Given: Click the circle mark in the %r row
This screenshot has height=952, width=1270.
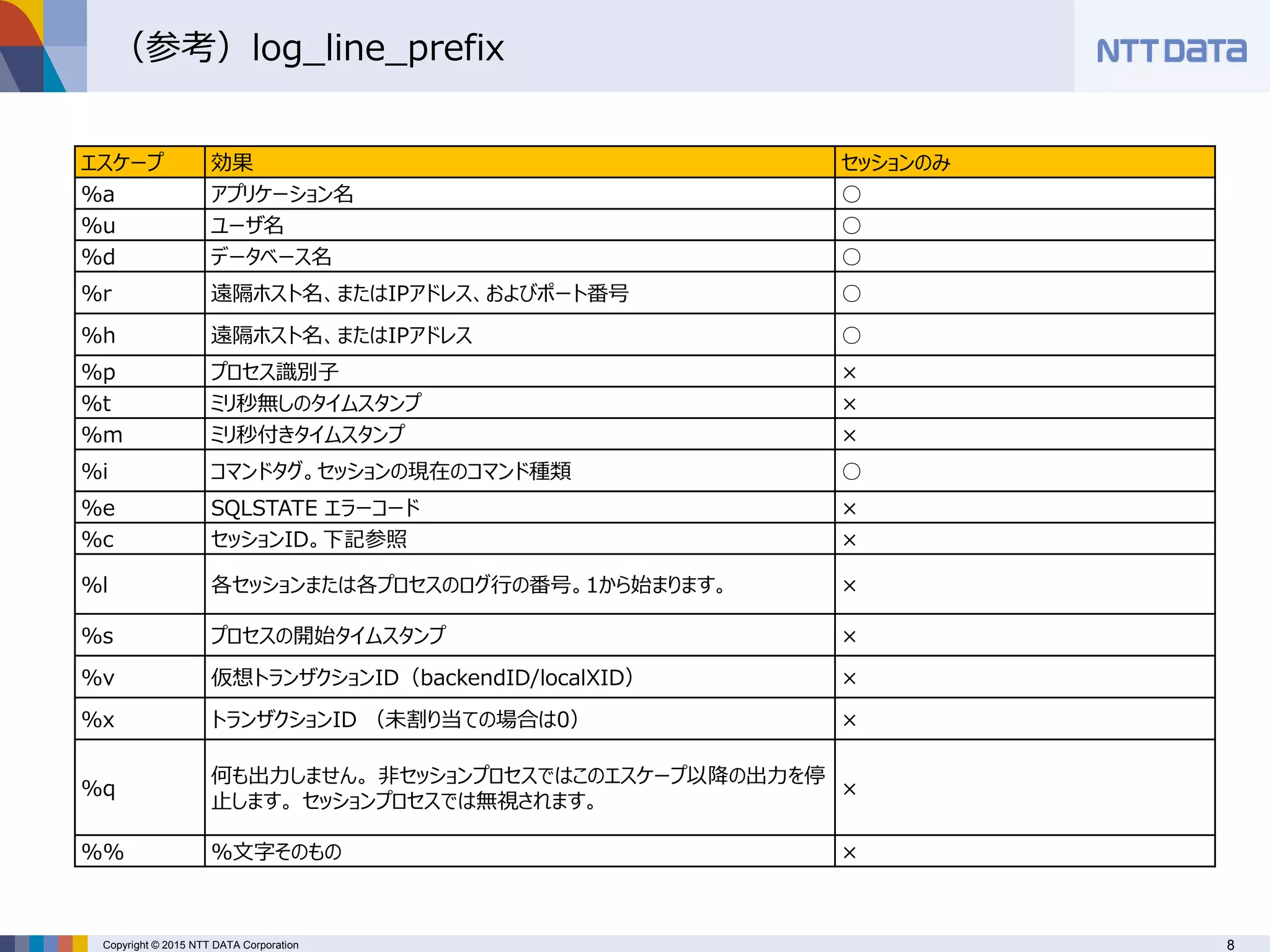Looking at the screenshot, I should tap(851, 294).
